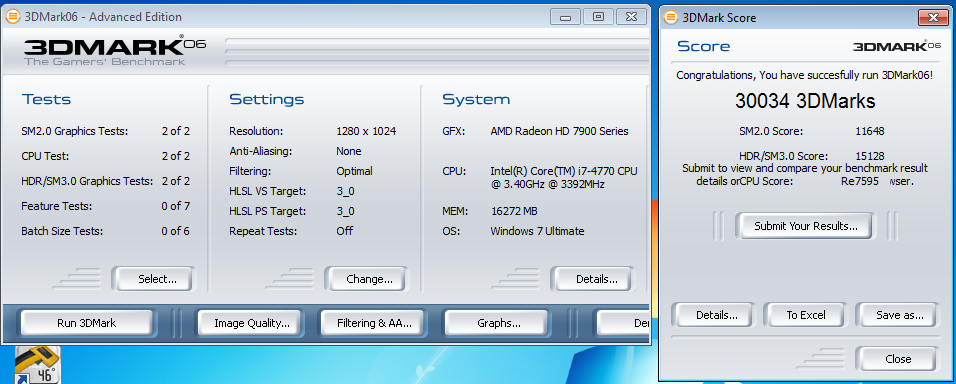The image size is (956, 384).
Task: Click Anti-Aliasing value None
Action: pyautogui.click(x=349, y=151)
